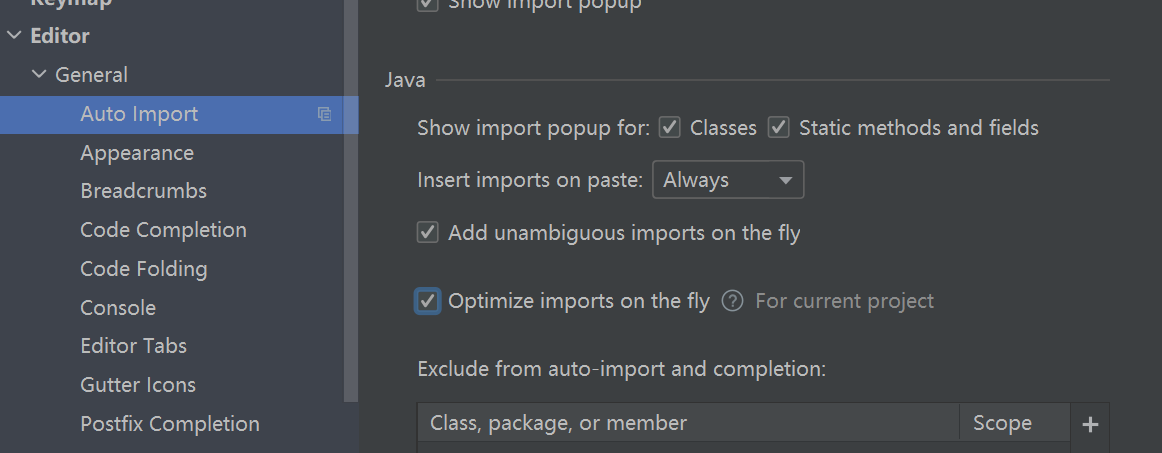Select the Appearance settings page

[137, 153]
